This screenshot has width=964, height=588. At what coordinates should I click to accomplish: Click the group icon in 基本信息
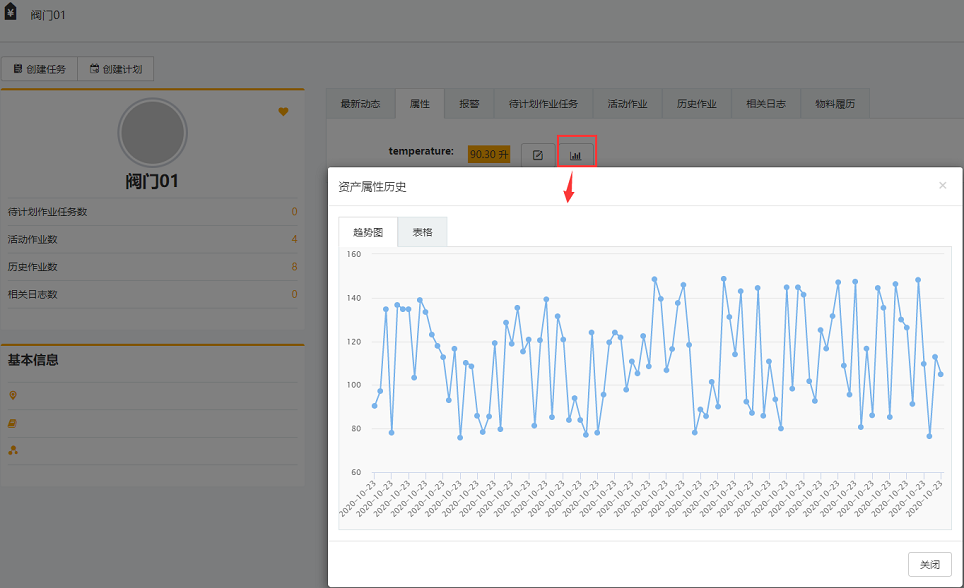click(x=13, y=450)
